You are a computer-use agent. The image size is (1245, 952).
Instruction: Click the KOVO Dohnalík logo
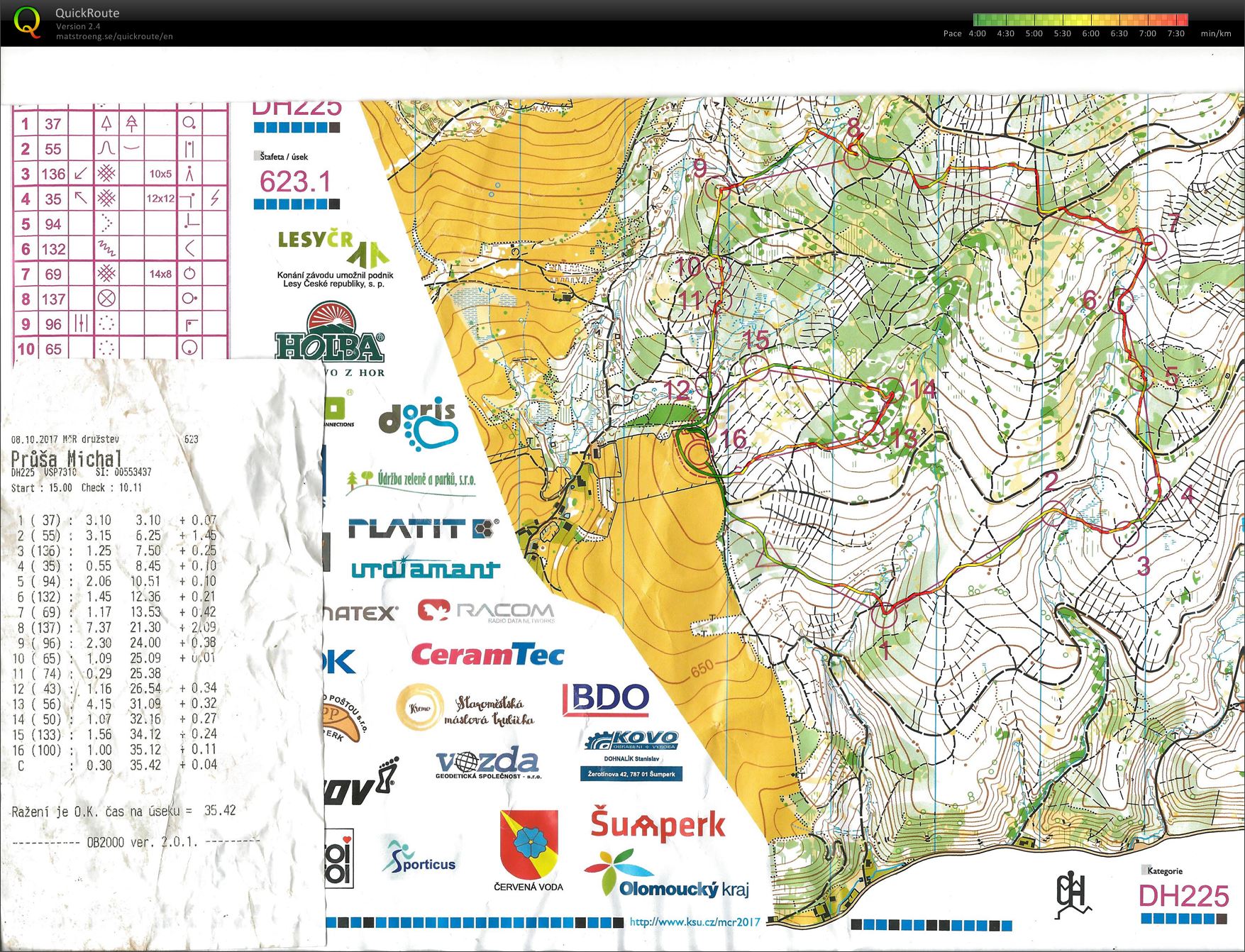631,756
